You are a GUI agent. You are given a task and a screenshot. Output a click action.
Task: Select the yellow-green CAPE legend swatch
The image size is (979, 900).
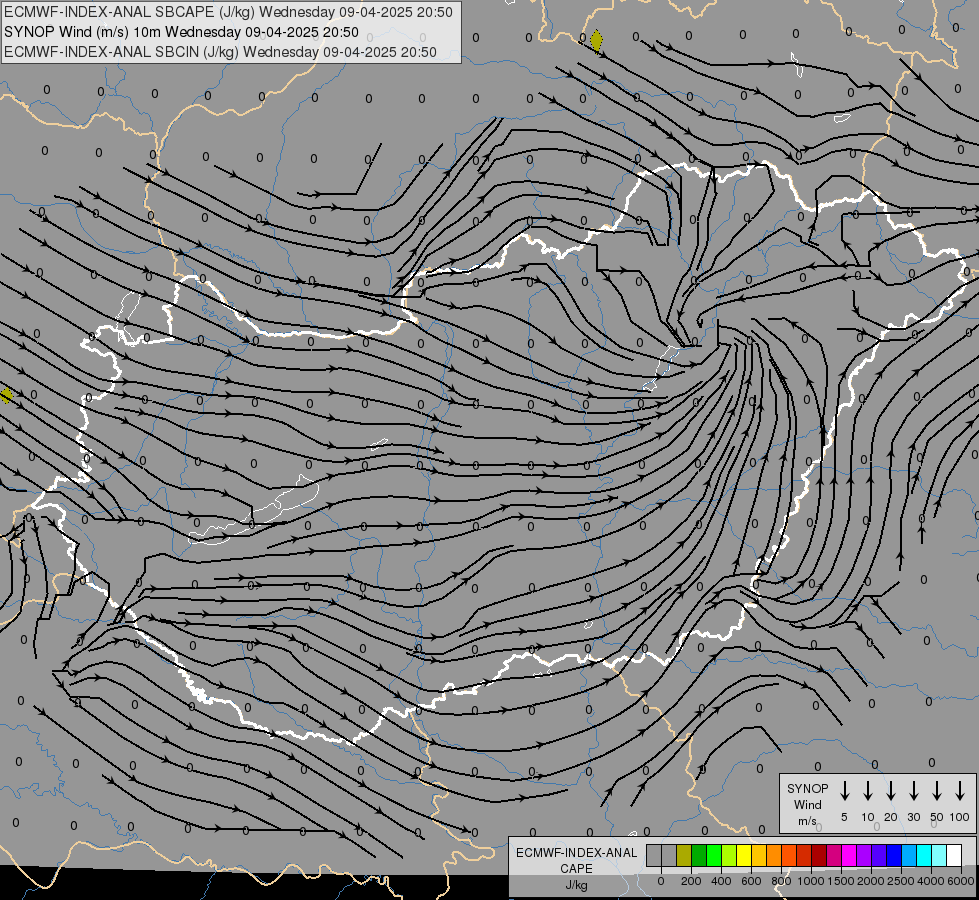click(729, 855)
